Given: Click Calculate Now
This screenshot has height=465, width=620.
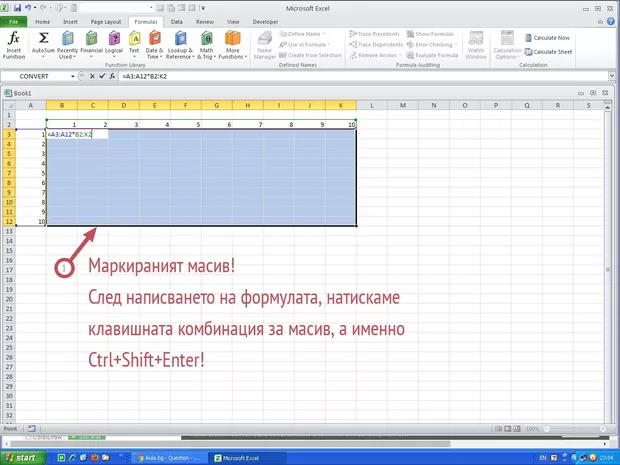Looking at the screenshot, I should click(x=547, y=38).
